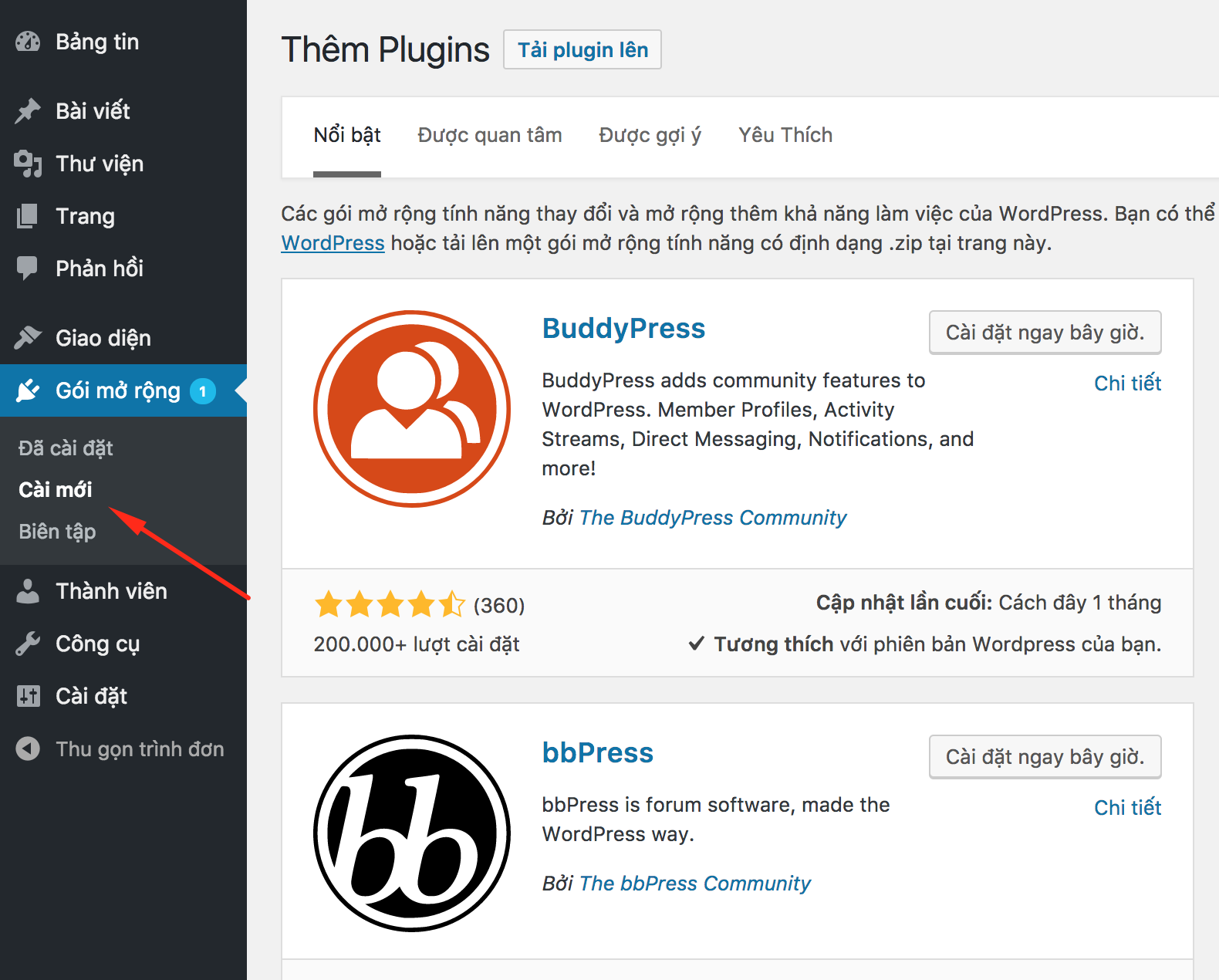Click the Trang pages icon
The image size is (1219, 980).
click(28, 216)
